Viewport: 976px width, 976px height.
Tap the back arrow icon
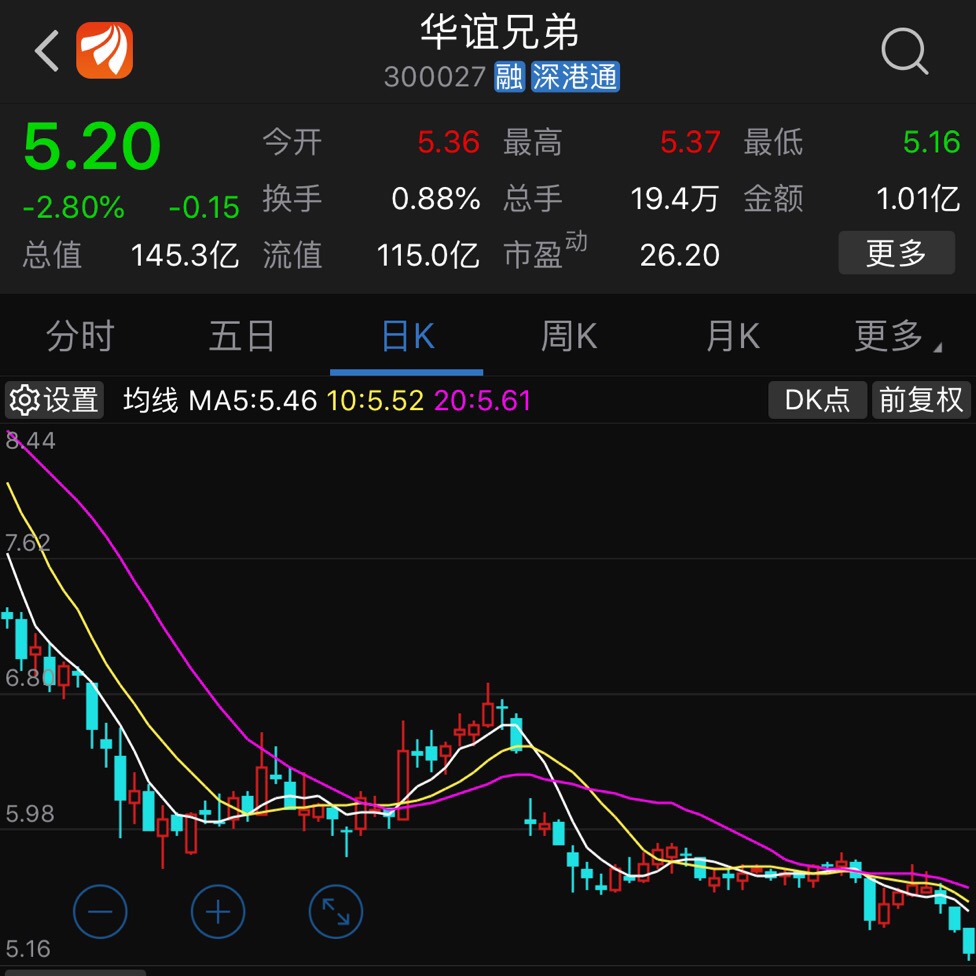[x=47, y=51]
